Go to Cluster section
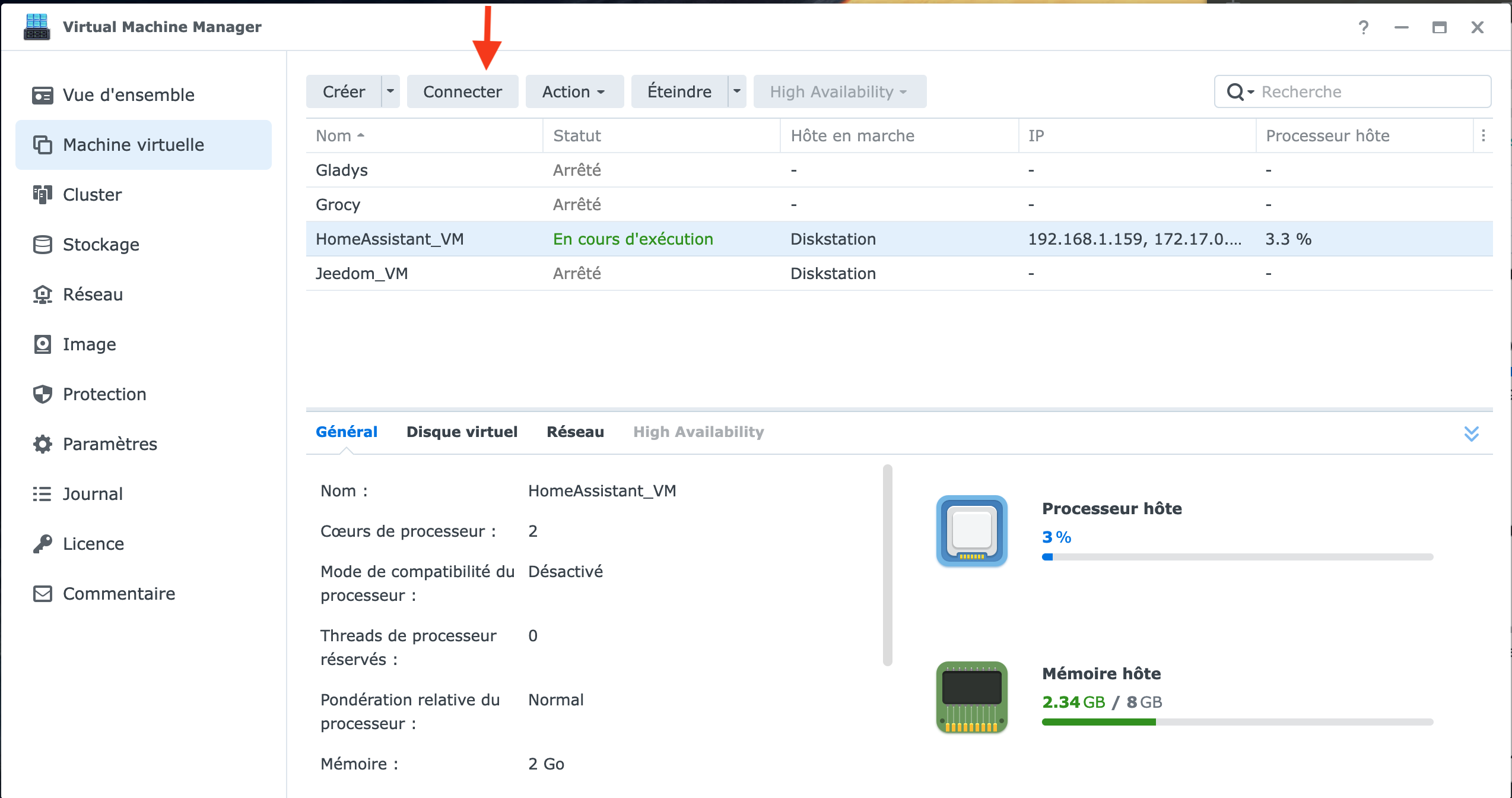Viewport: 1512px width, 798px height. pyautogui.click(x=144, y=195)
